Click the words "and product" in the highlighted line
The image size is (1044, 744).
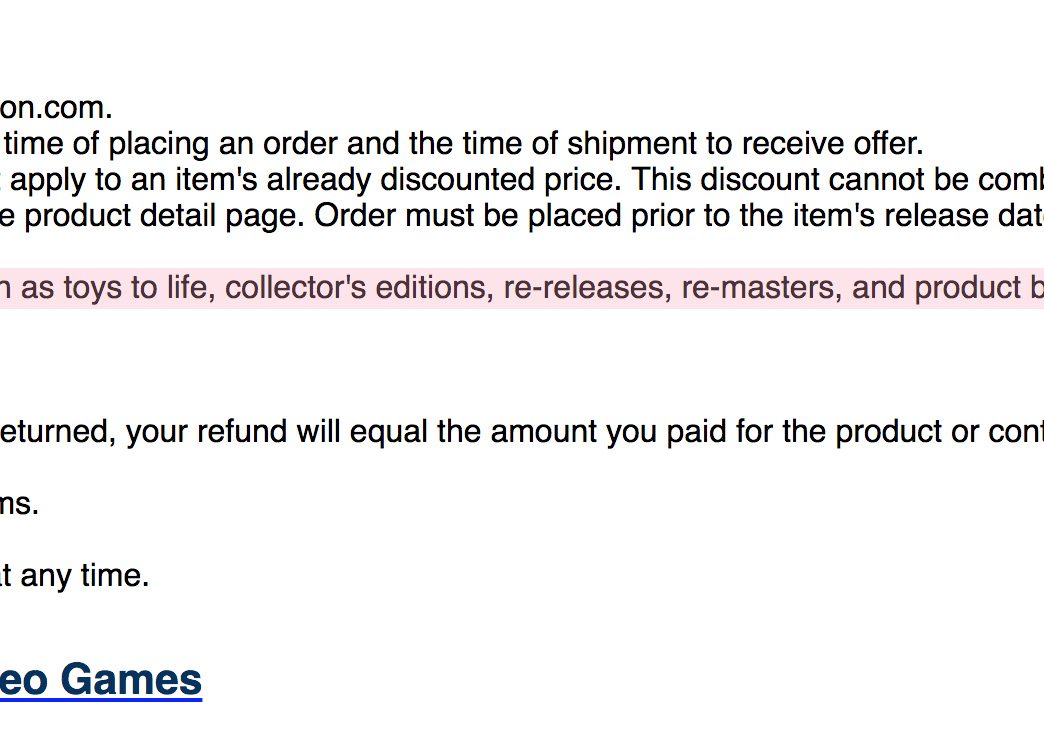click(x=935, y=288)
